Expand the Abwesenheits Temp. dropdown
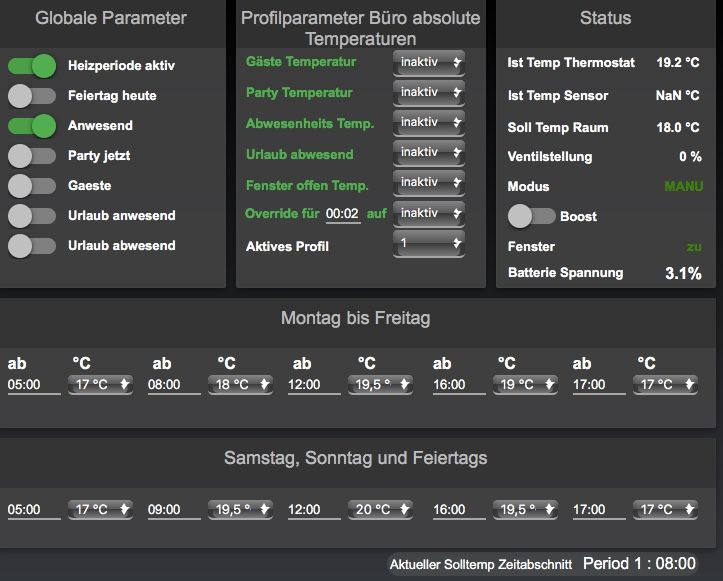This screenshot has width=723, height=581. point(429,124)
